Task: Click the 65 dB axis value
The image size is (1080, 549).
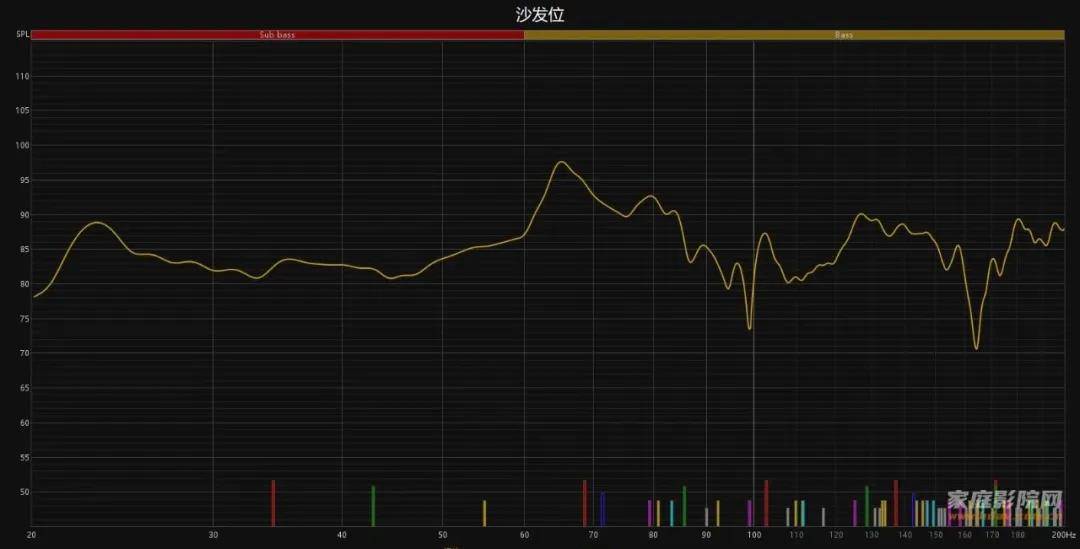Action: pyautogui.click(x=24, y=389)
